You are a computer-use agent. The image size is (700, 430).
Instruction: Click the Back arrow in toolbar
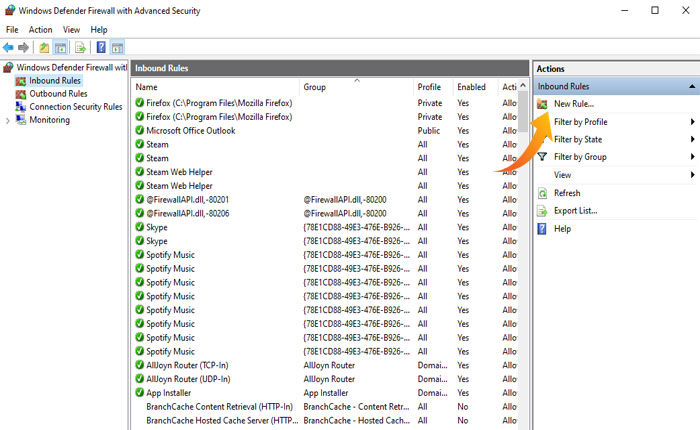9,47
